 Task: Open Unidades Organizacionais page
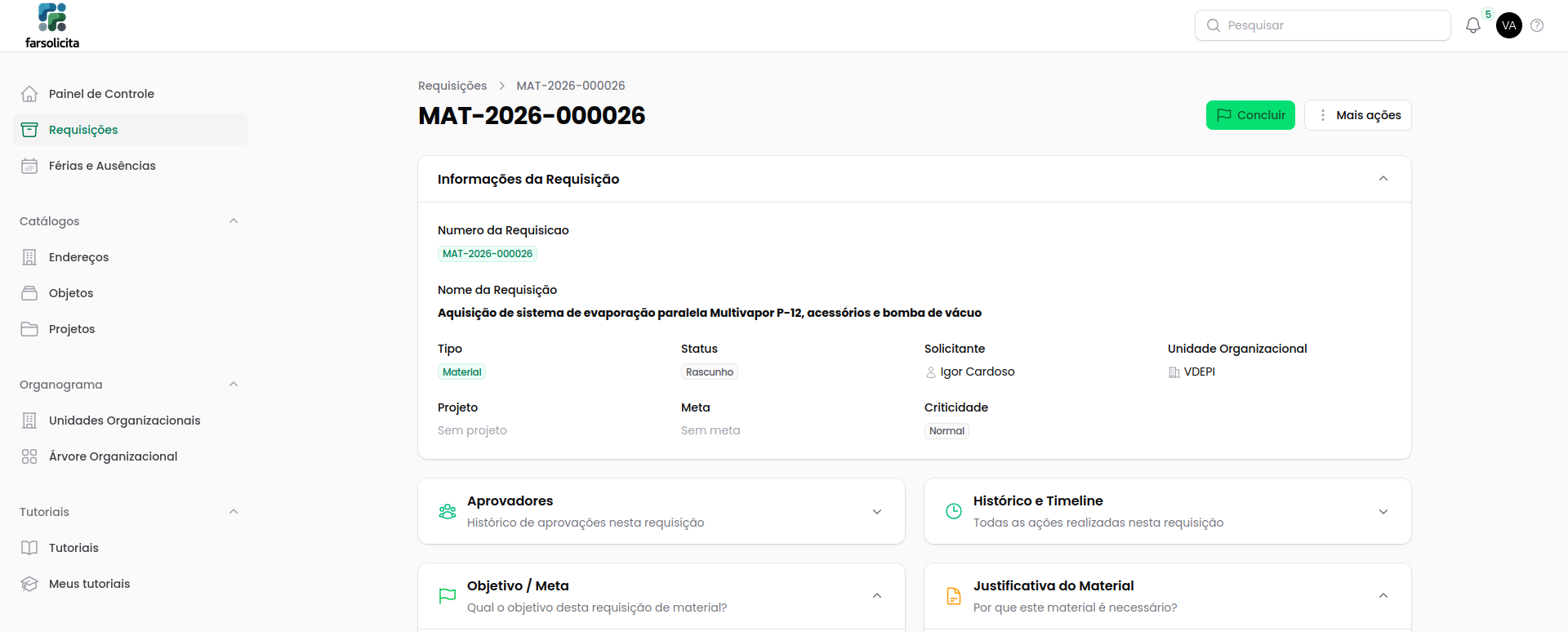click(x=131, y=421)
